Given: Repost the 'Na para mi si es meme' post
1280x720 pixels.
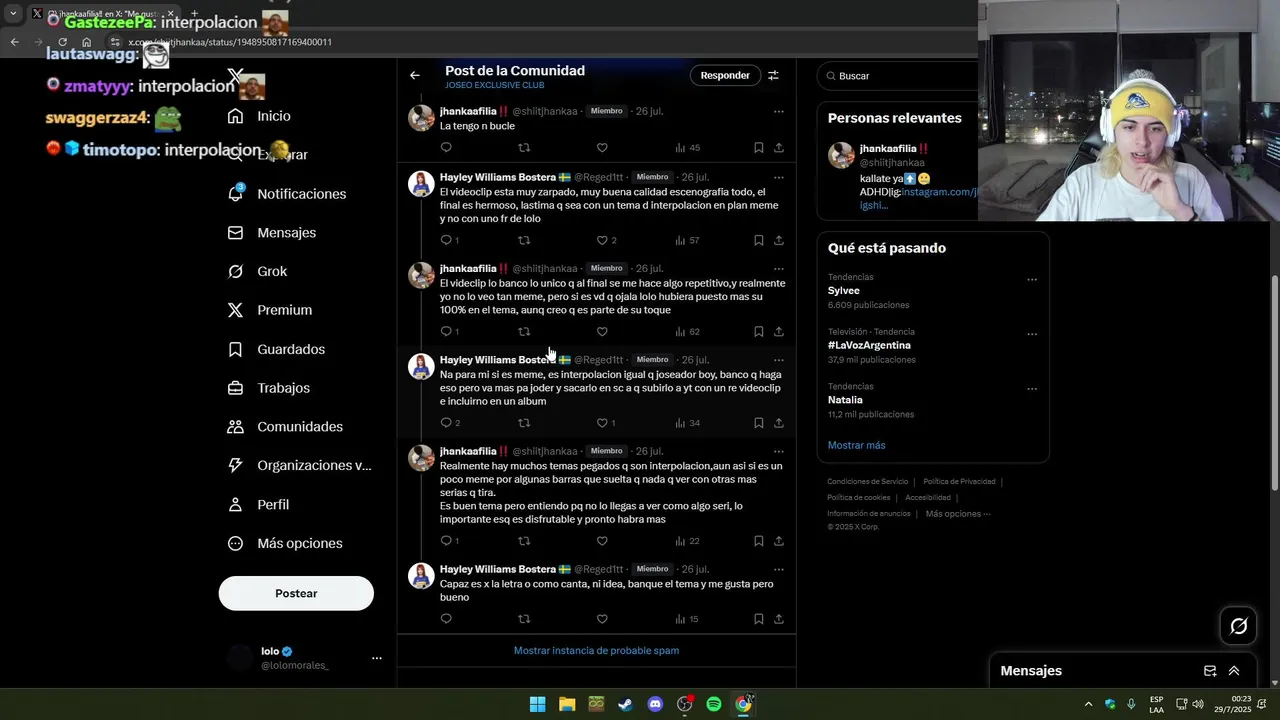Looking at the screenshot, I should point(524,423).
